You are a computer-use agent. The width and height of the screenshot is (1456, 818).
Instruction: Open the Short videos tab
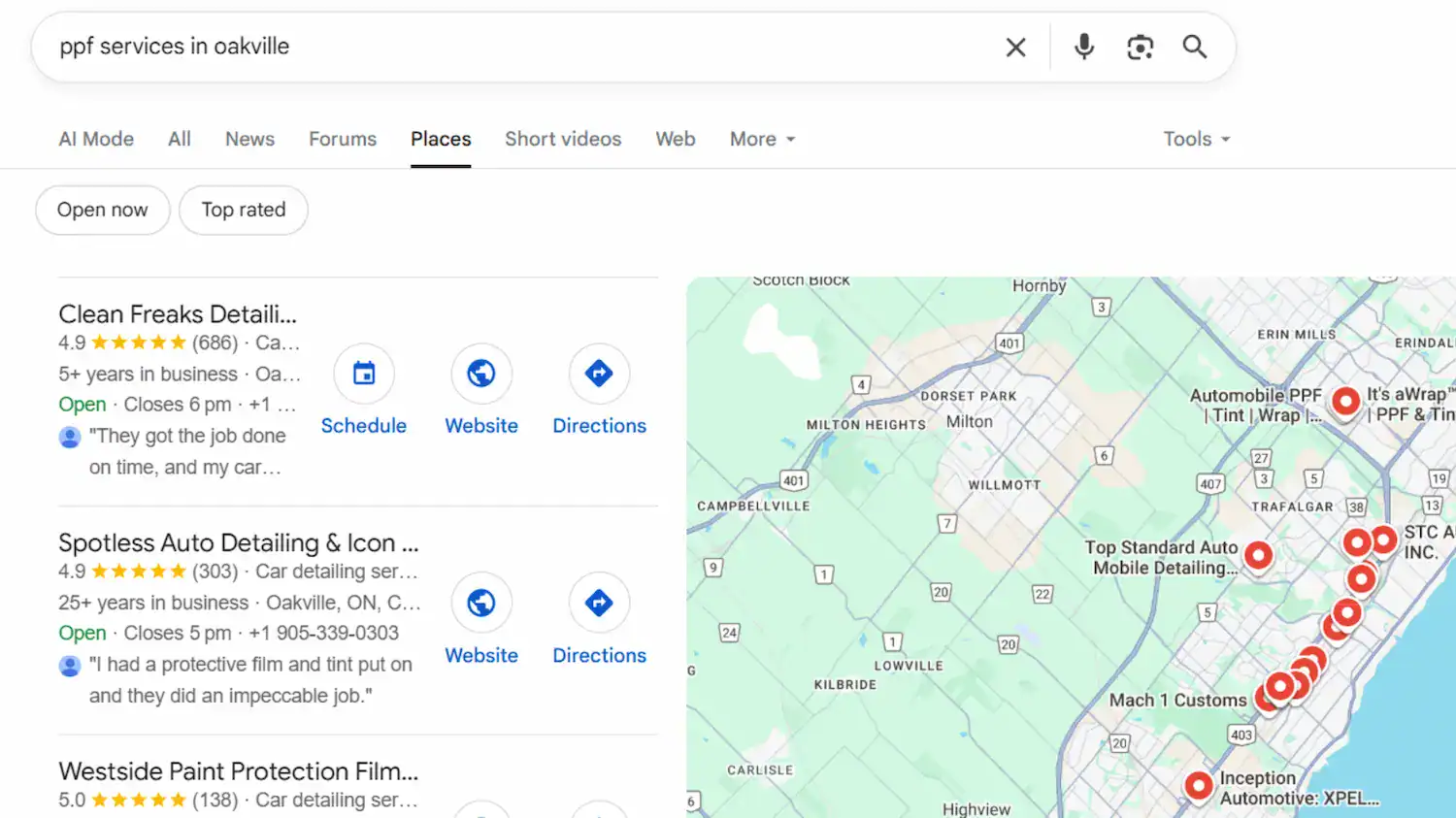[x=563, y=139]
